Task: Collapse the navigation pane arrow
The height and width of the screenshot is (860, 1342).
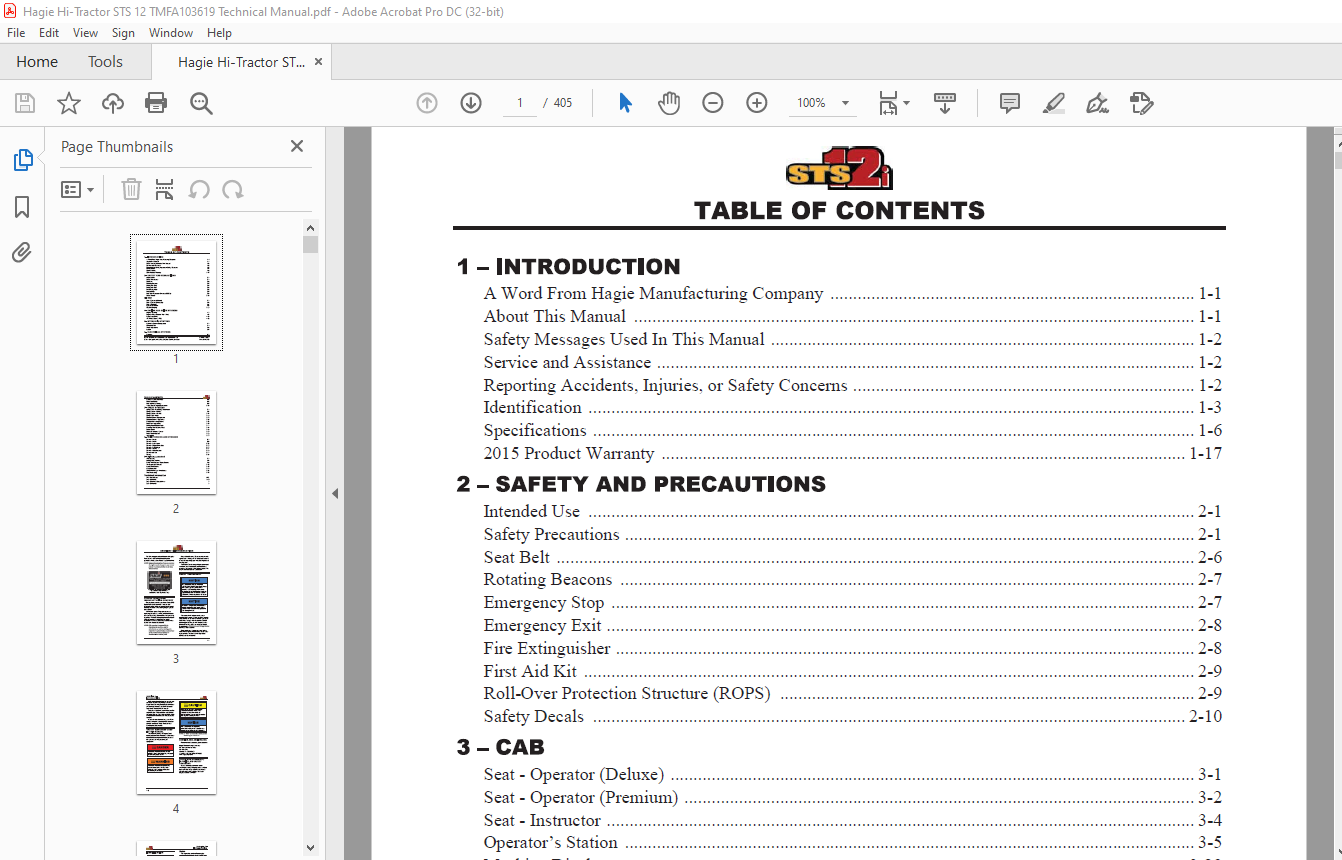Action: pyautogui.click(x=335, y=493)
